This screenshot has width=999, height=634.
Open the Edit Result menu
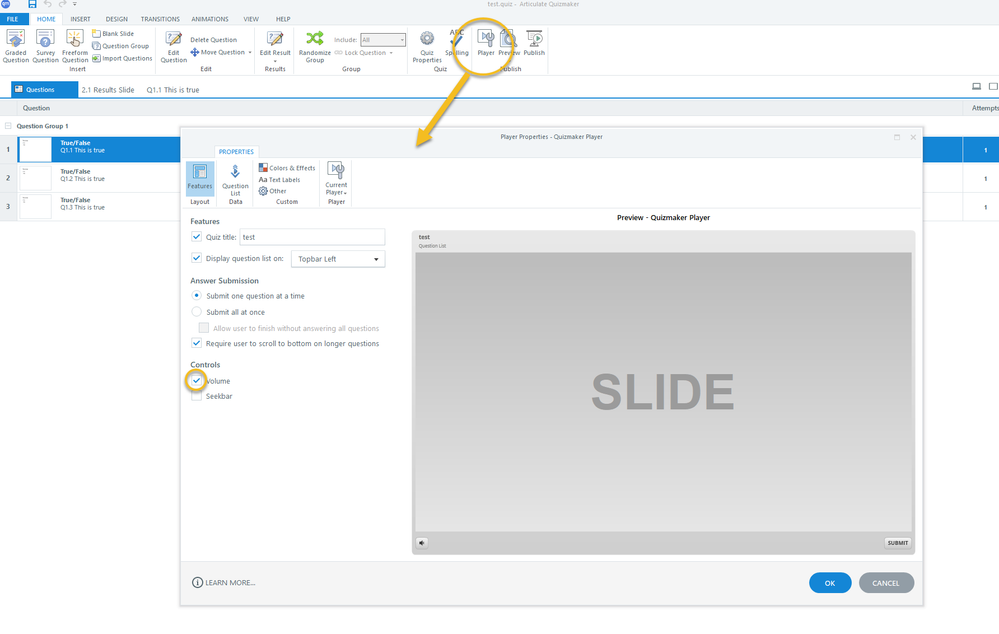(275, 46)
